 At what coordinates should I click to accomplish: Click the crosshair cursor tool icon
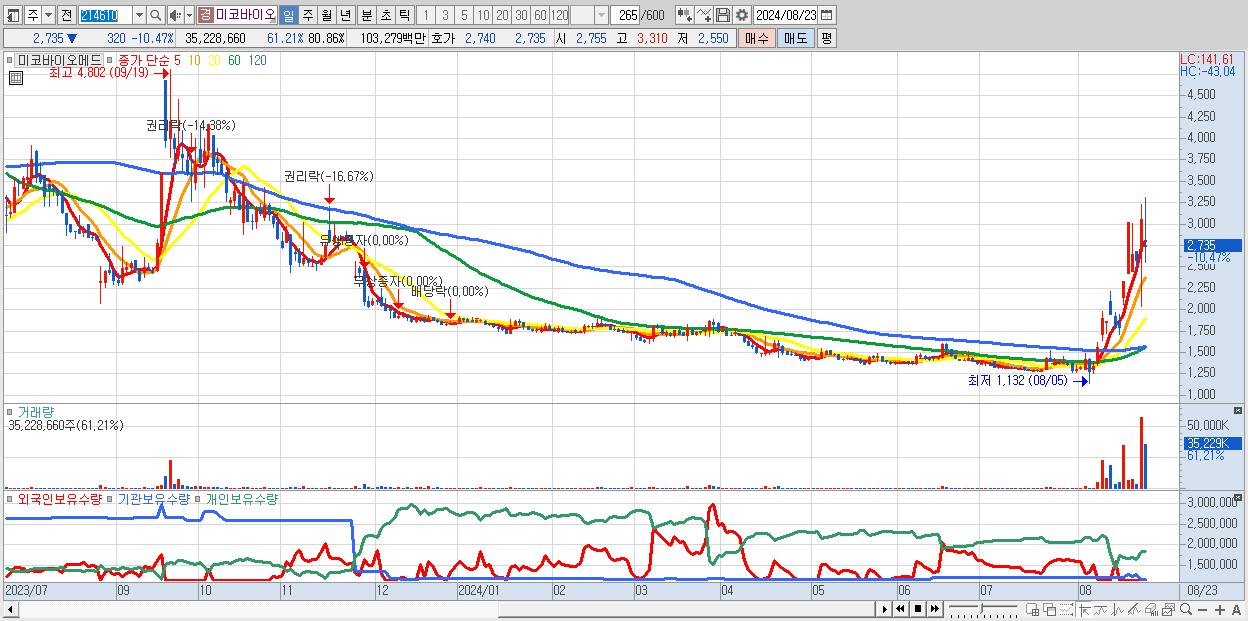[1084, 609]
